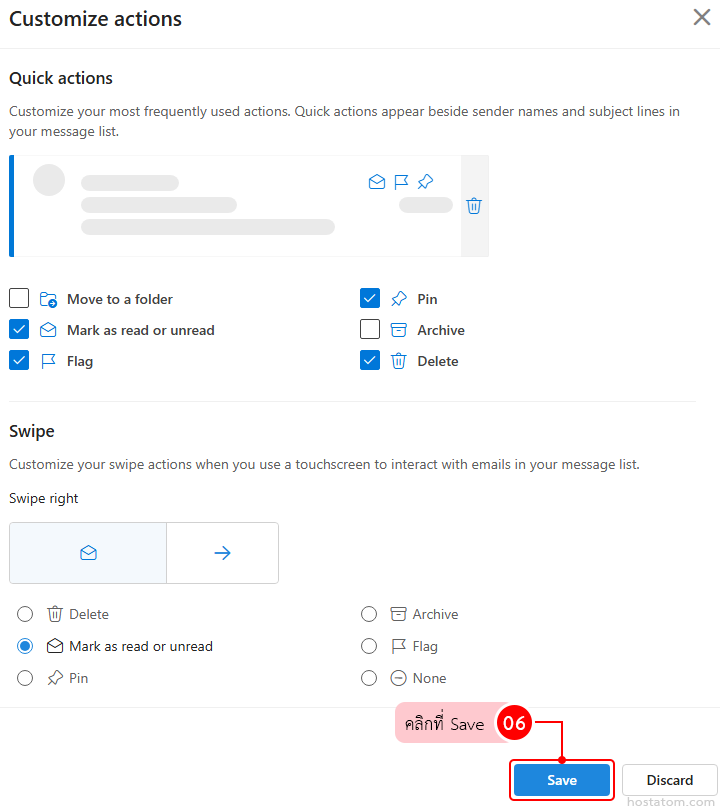Click the trash icon in the preview card

tap(474, 205)
